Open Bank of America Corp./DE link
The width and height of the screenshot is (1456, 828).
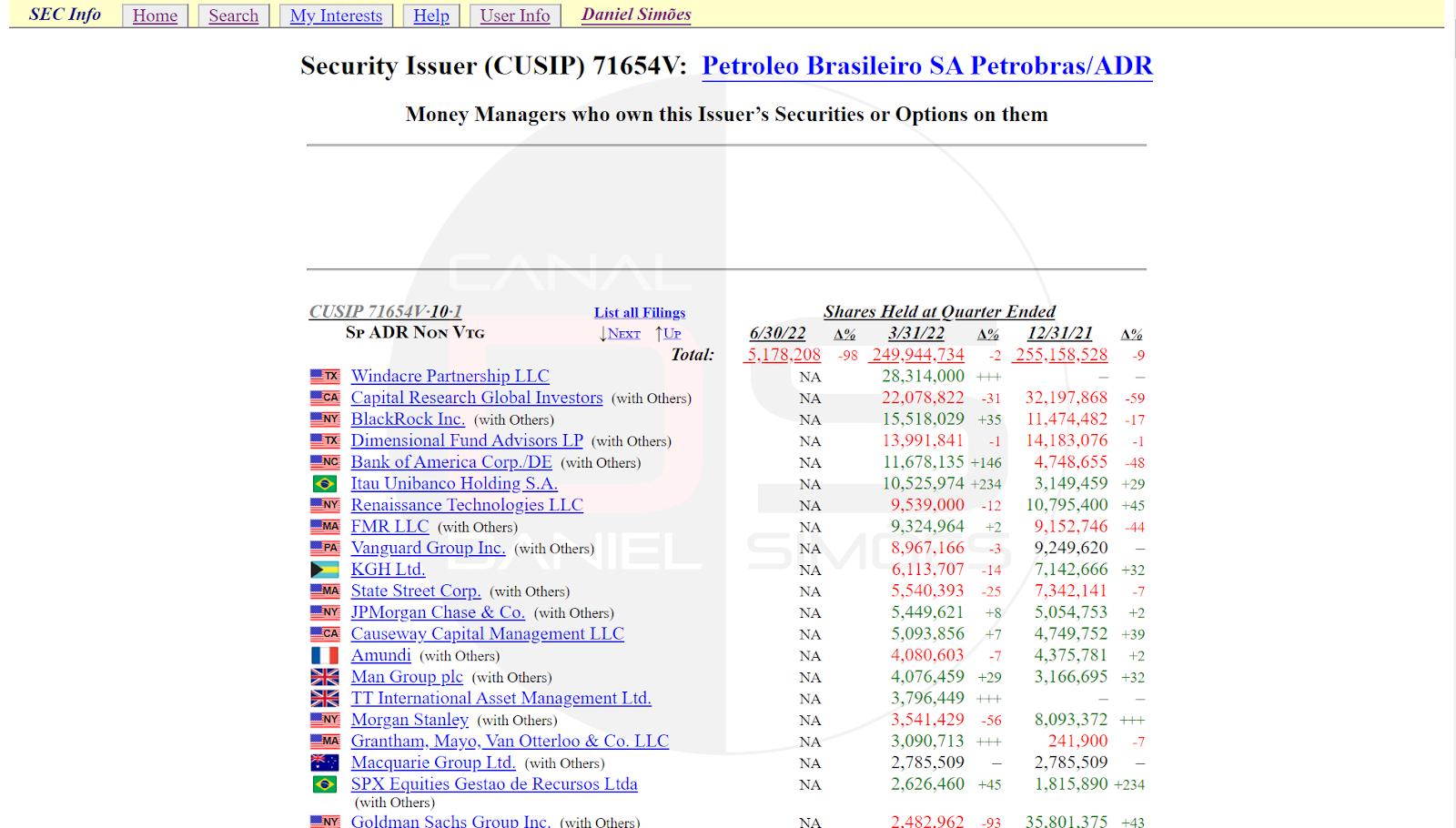coord(451,462)
